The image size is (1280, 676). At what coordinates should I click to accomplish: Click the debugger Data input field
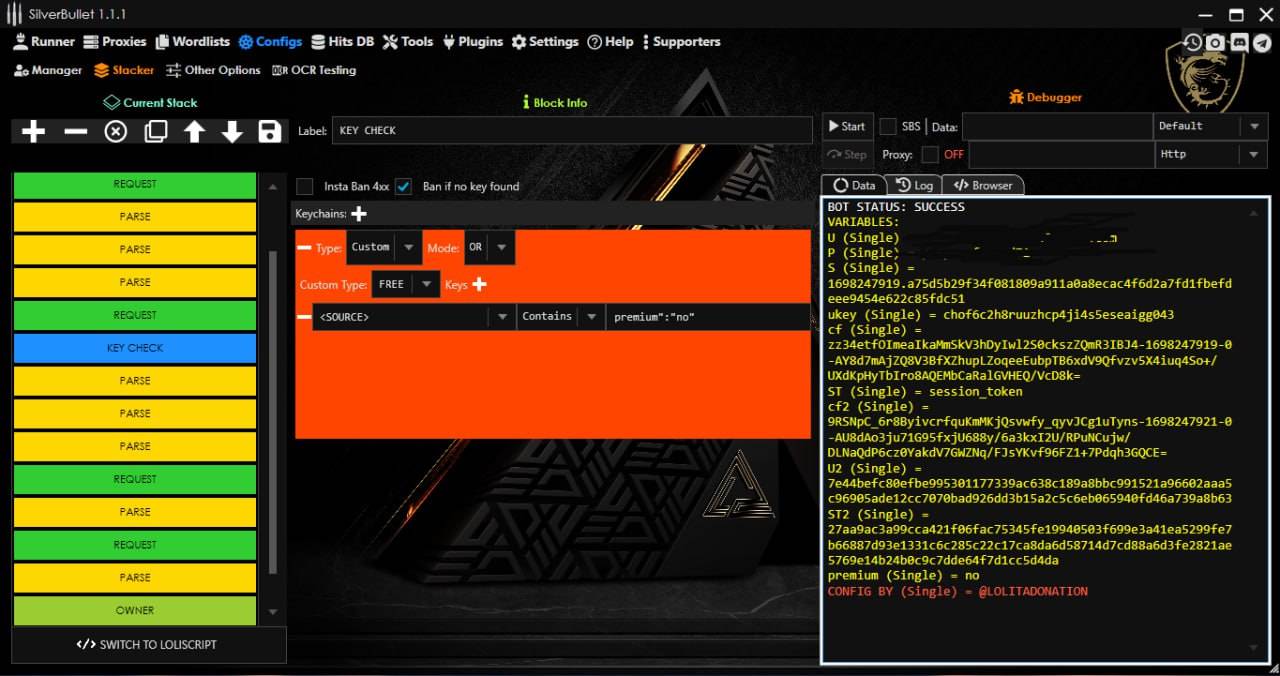[1057, 126]
